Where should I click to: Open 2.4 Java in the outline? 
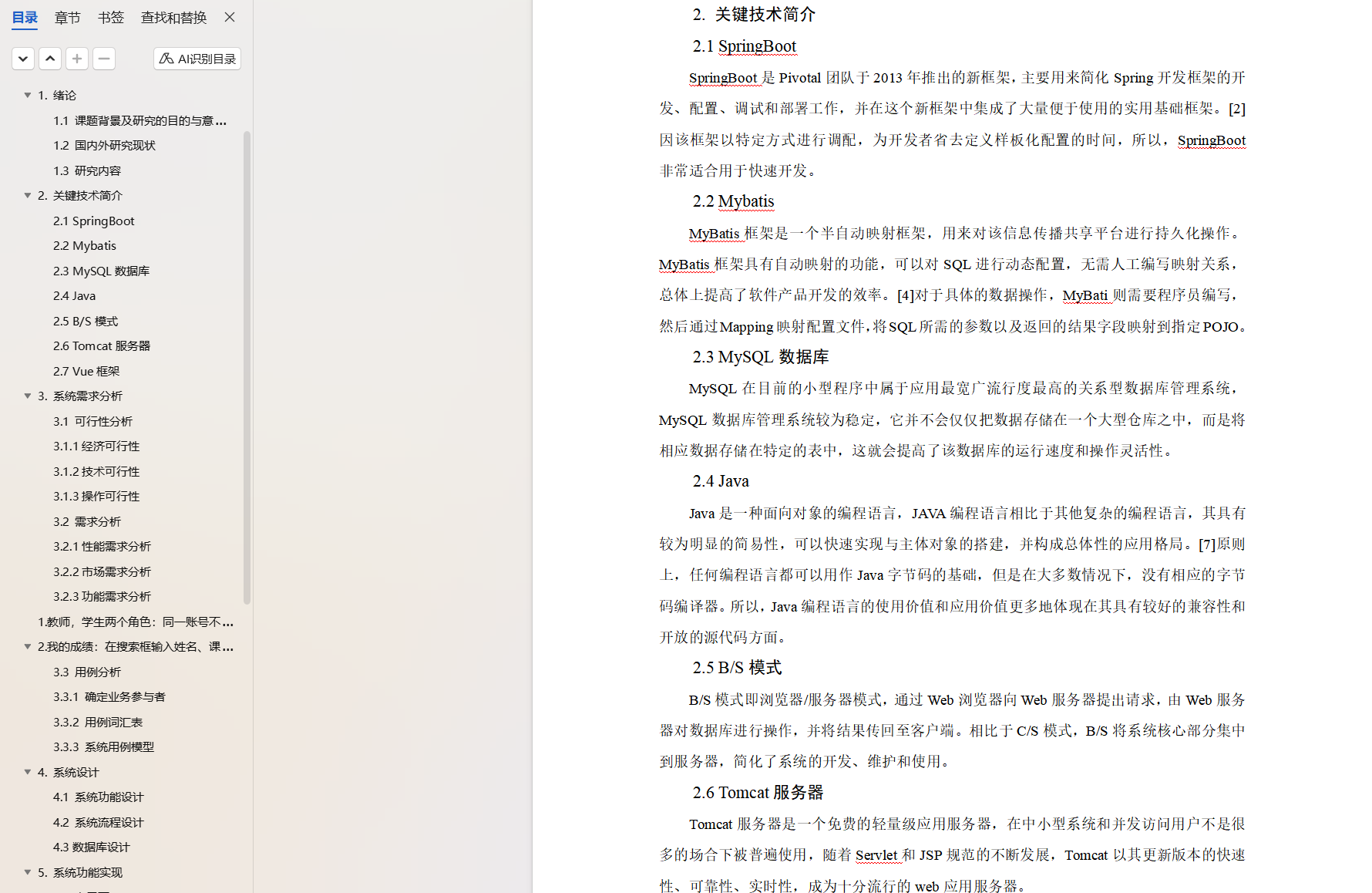[x=75, y=296]
